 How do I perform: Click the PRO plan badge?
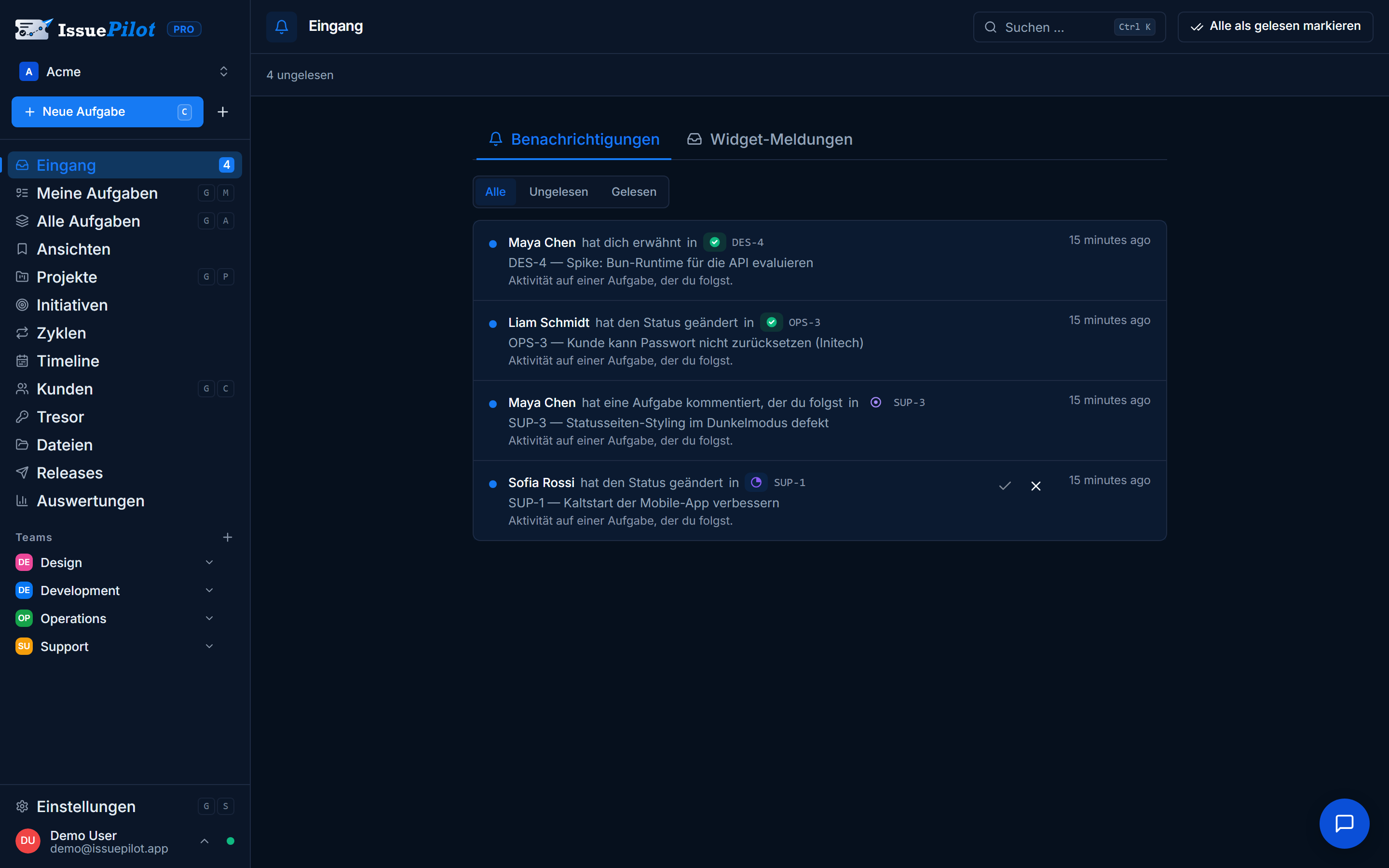click(184, 29)
